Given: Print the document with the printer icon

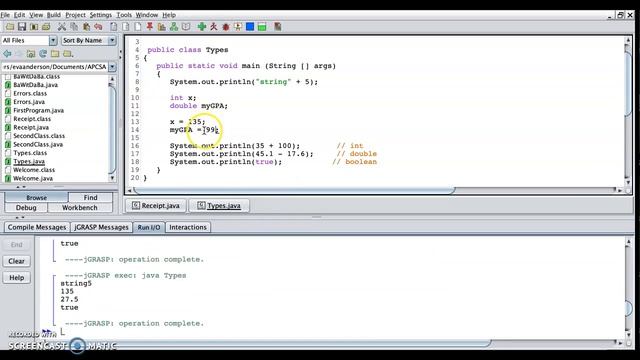Looking at the screenshot, I should (x=46, y=27).
